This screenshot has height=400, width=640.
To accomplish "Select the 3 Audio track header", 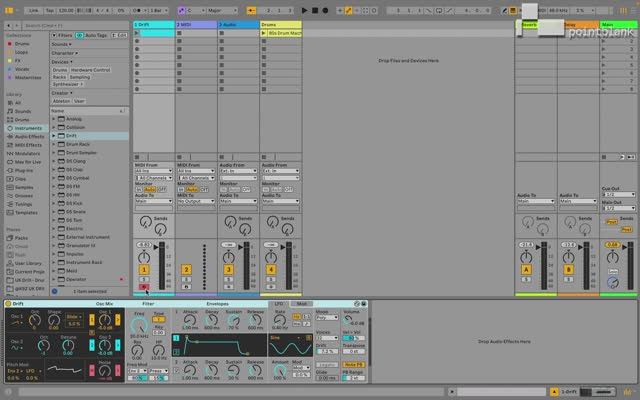I will coord(238,25).
